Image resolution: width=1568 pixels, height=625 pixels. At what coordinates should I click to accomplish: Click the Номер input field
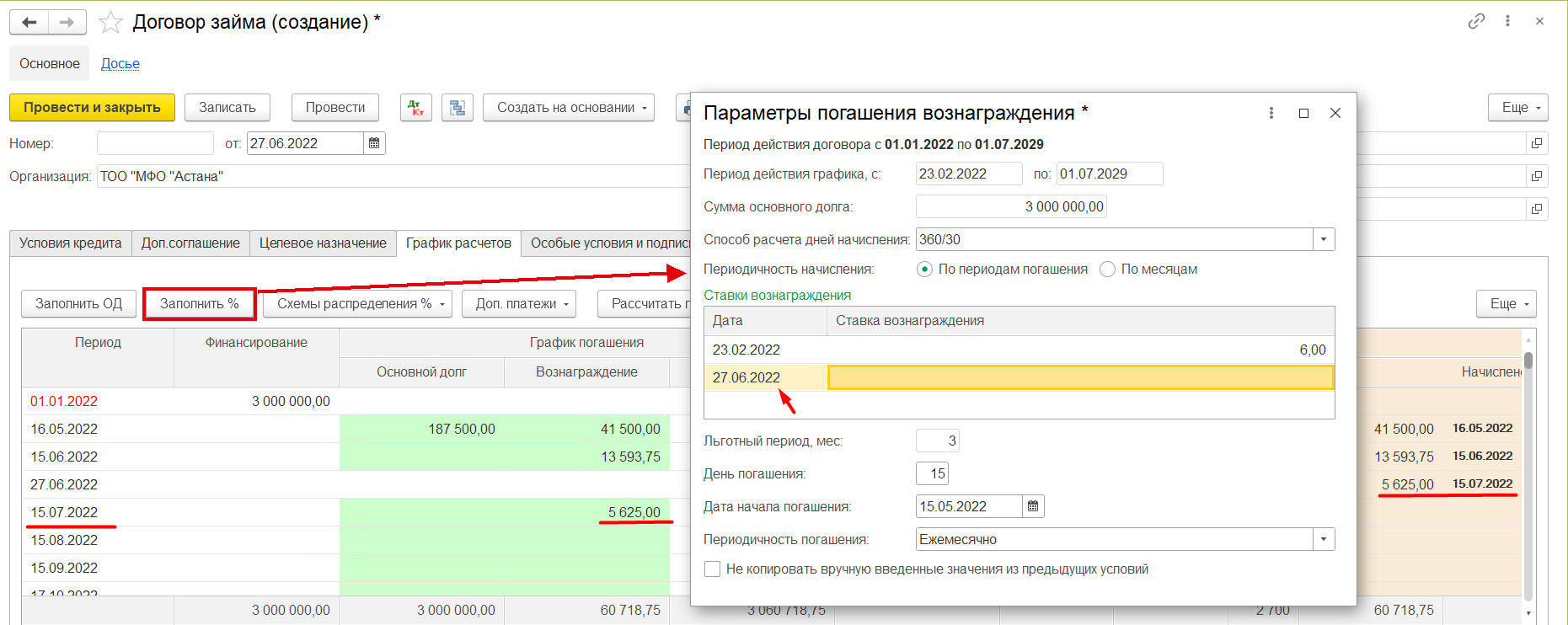[x=155, y=143]
